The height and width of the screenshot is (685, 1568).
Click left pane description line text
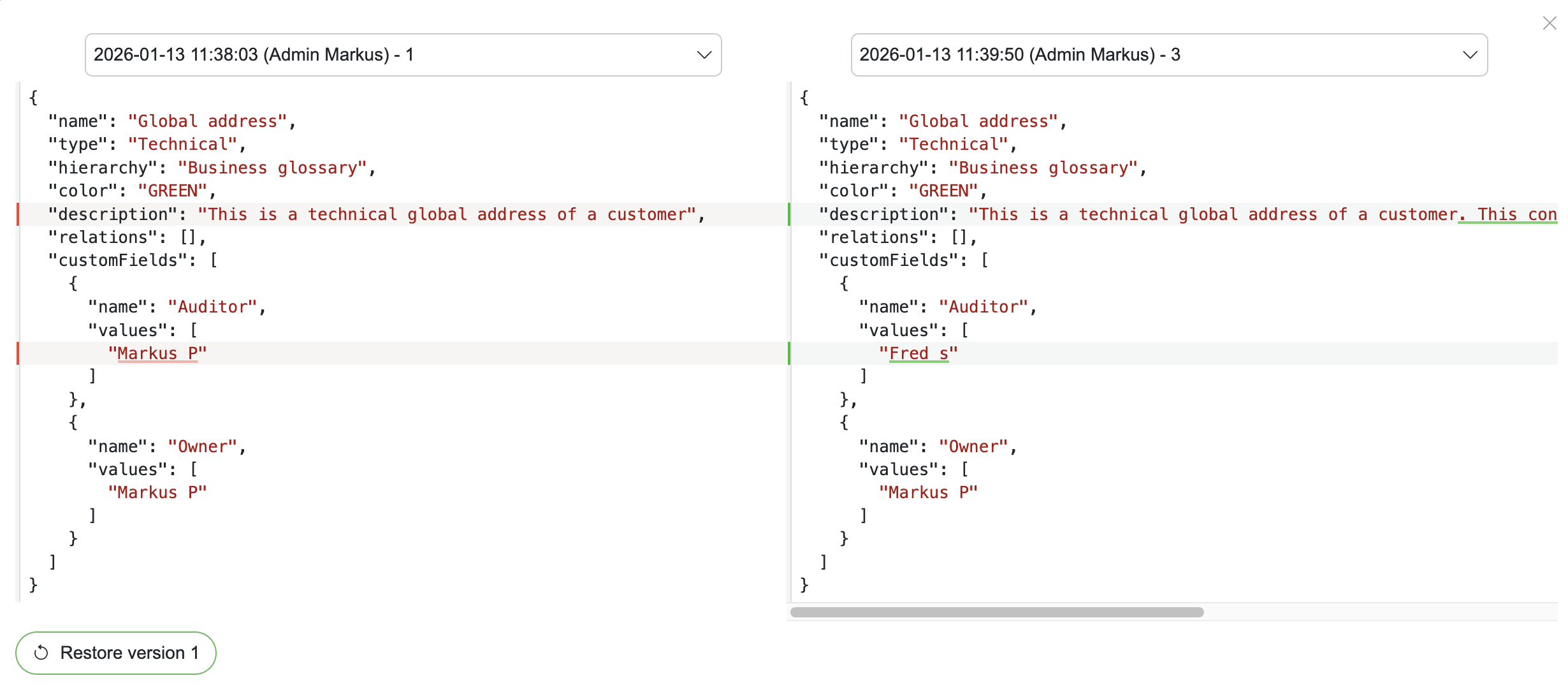coord(446,214)
